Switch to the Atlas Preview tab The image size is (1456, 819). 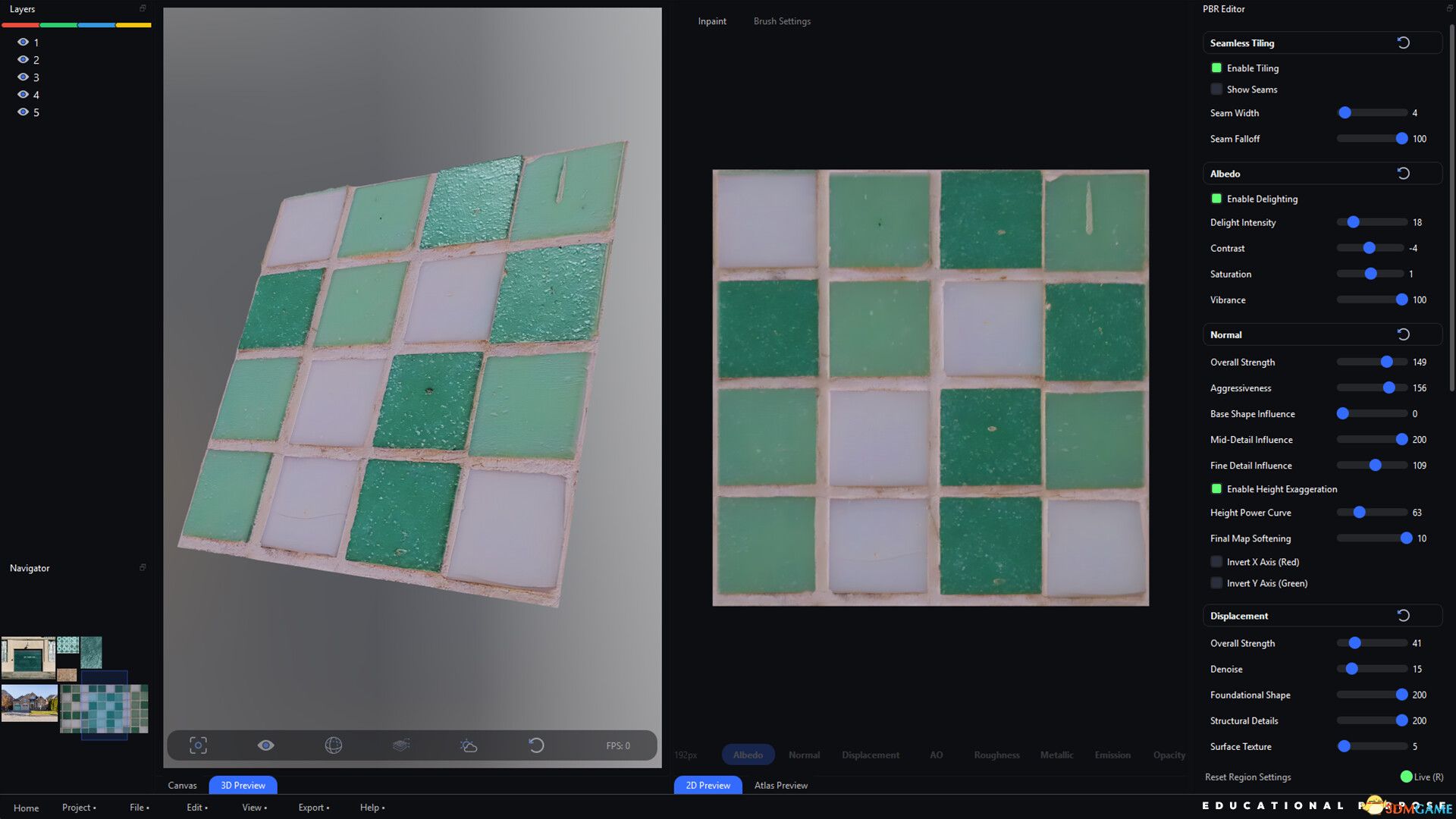click(x=780, y=785)
